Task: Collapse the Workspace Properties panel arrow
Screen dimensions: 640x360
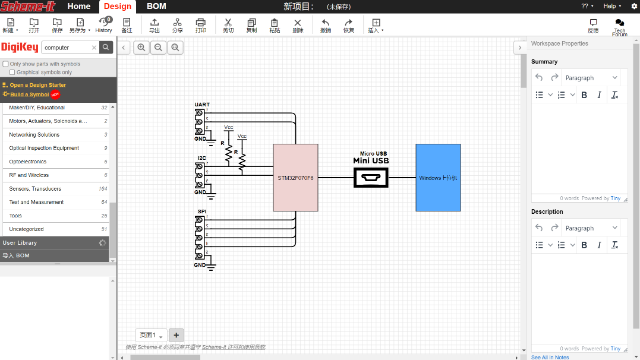Action: [x=520, y=48]
